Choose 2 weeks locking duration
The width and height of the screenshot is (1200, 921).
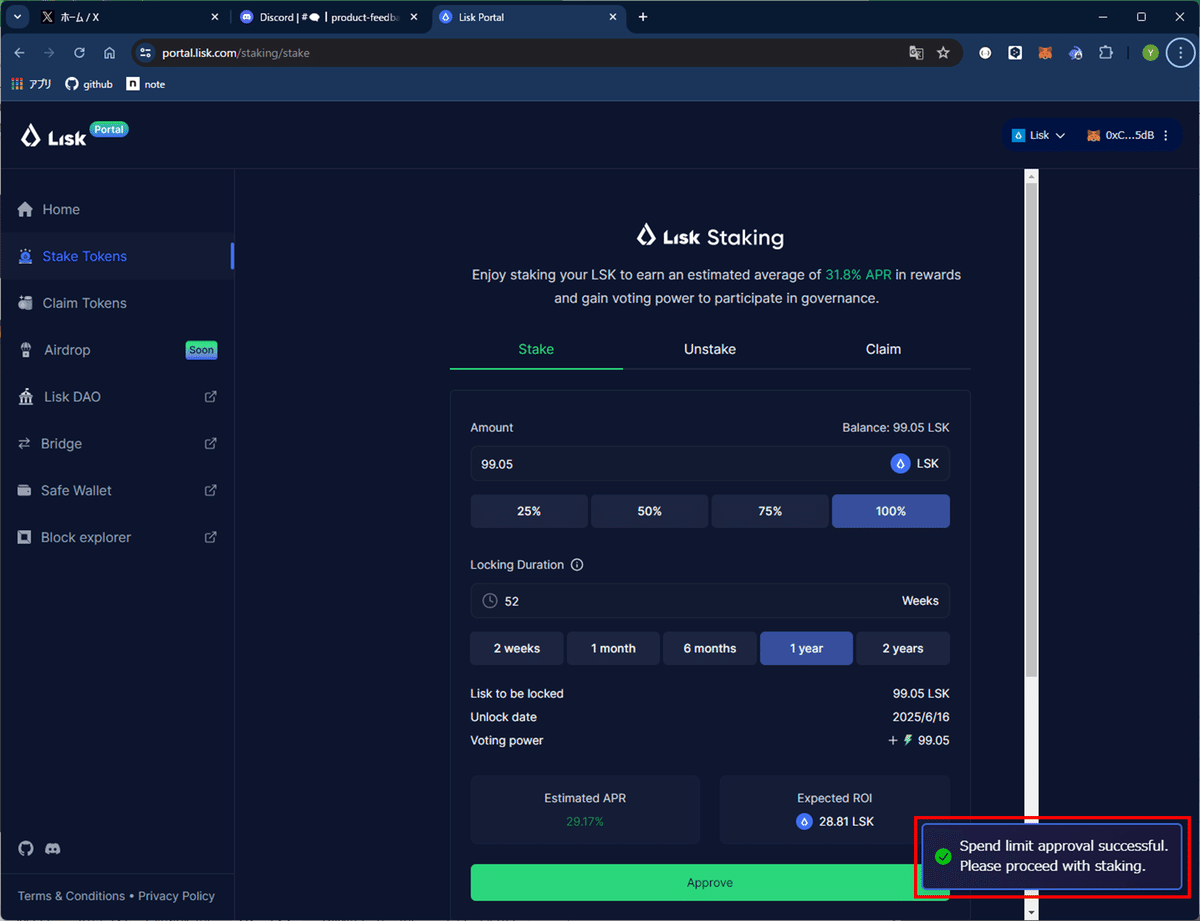point(517,648)
